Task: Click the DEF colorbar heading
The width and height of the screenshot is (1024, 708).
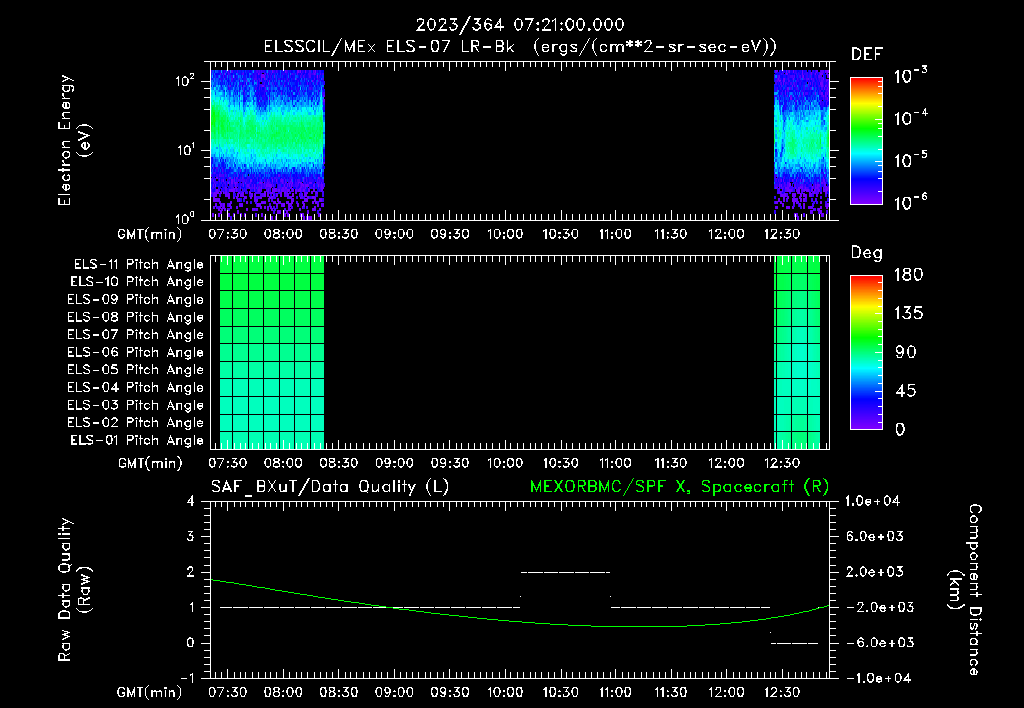Action: click(867, 54)
